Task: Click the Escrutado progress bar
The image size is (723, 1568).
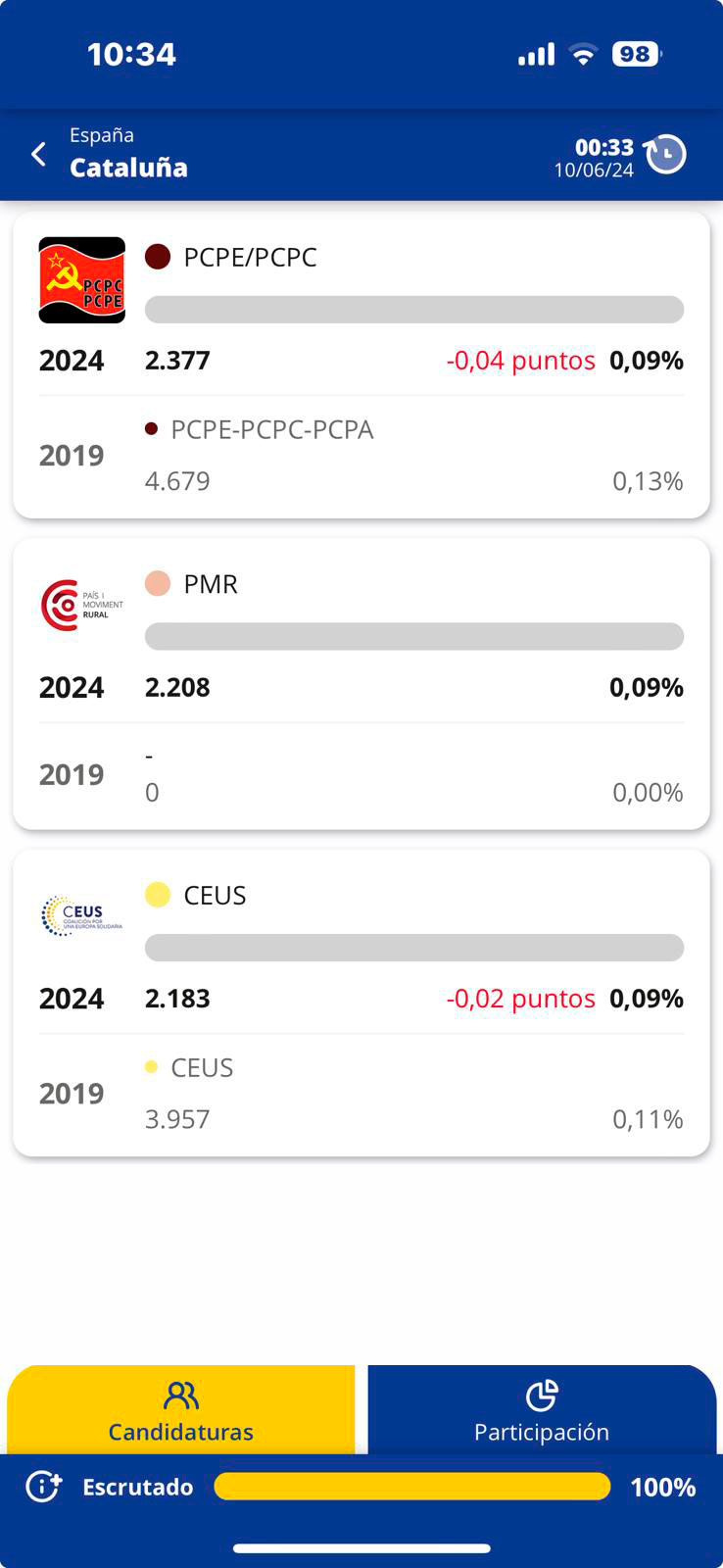Action: 411,1487
